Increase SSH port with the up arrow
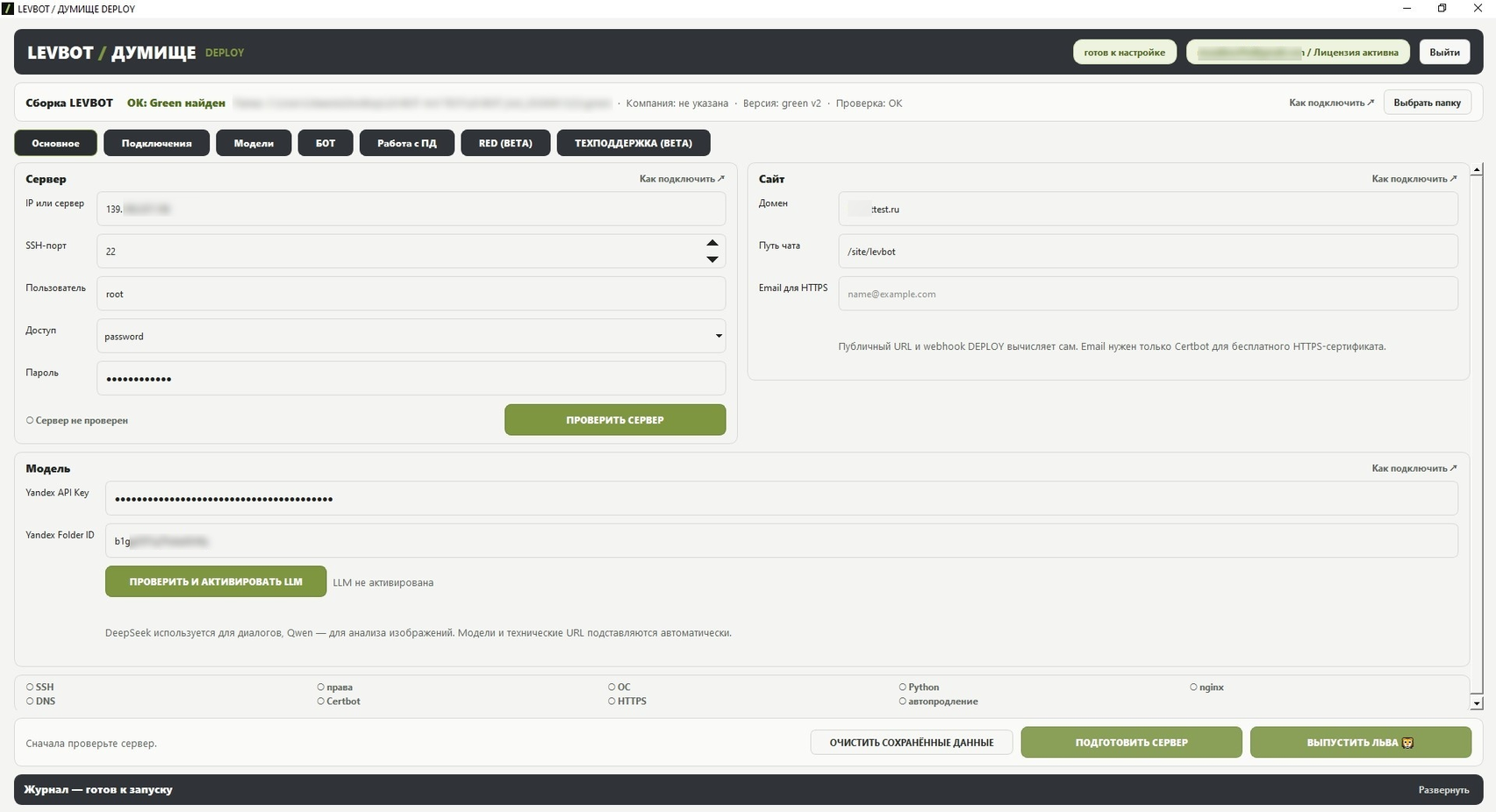 pyautogui.click(x=712, y=243)
